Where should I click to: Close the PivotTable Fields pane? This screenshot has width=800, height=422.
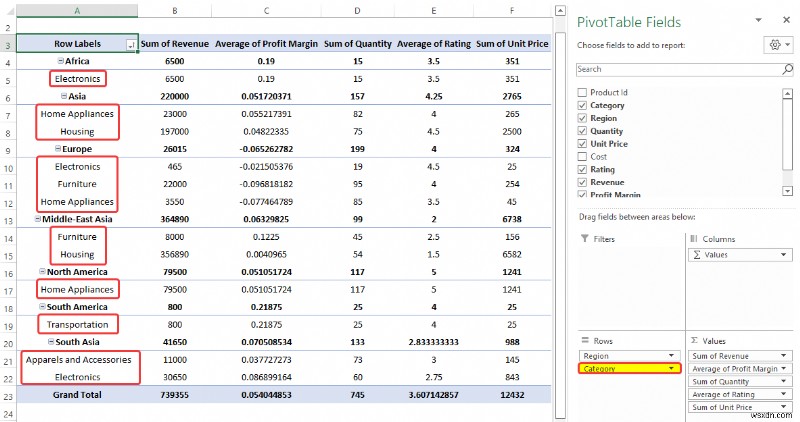[786, 20]
